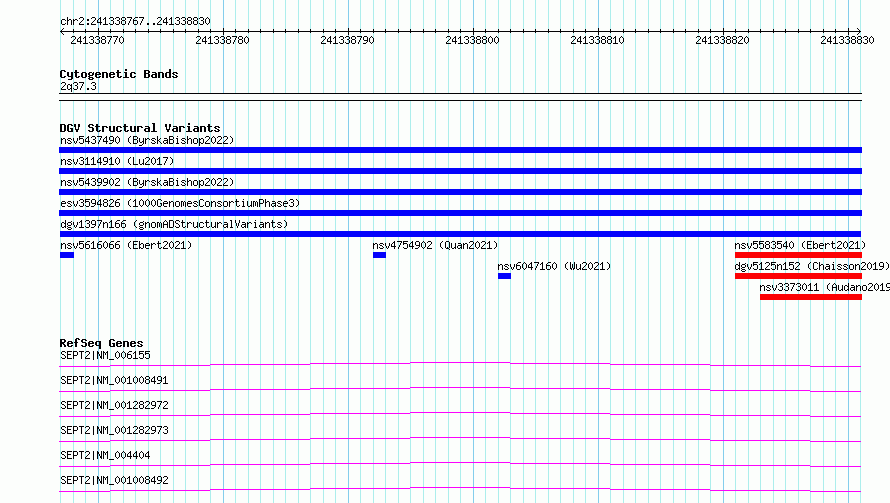Click the red bar under nsv5583540
Image resolution: width=890 pixels, height=503 pixels.
click(798, 255)
